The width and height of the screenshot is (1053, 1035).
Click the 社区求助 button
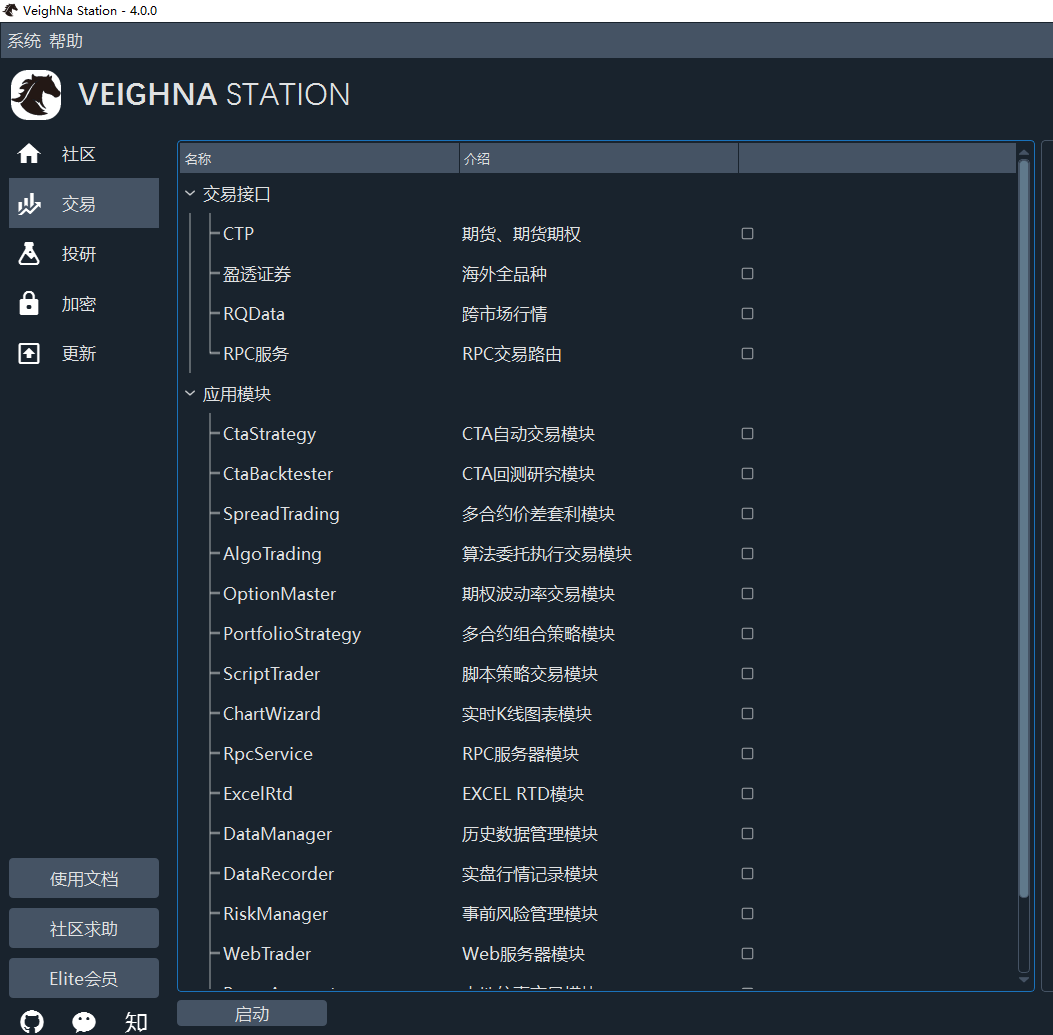[84, 928]
